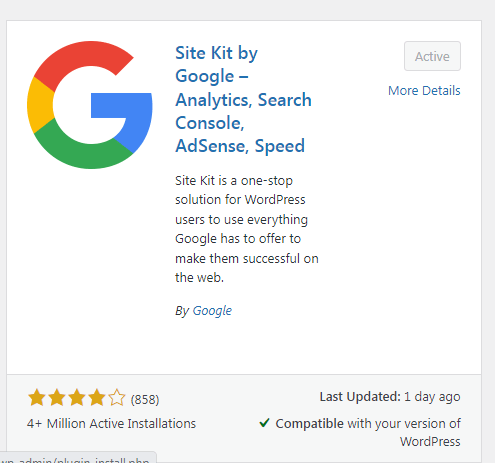
Task: Click the (858) ratings count
Action: (x=145, y=399)
